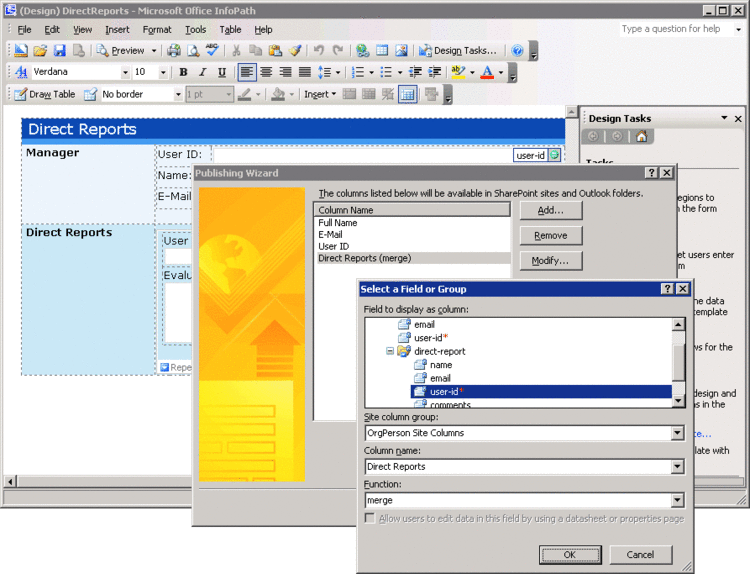Open the Function merge dropdown
The width and height of the screenshot is (750, 574).
[x=677, y=500]
